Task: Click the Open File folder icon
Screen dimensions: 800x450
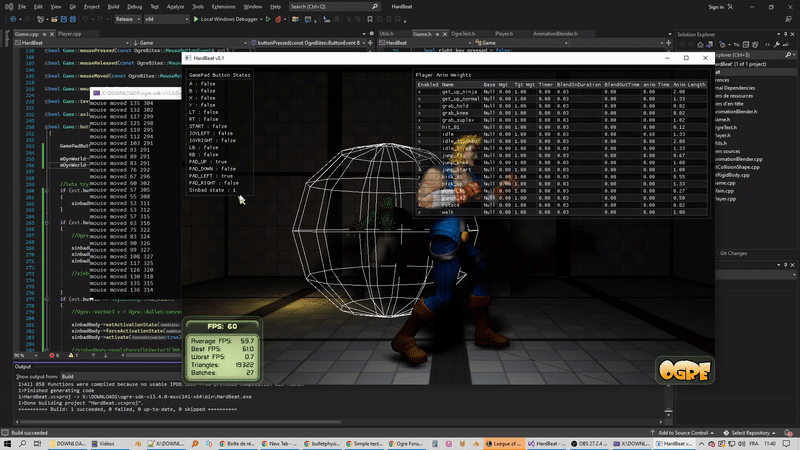Action: 54,19
